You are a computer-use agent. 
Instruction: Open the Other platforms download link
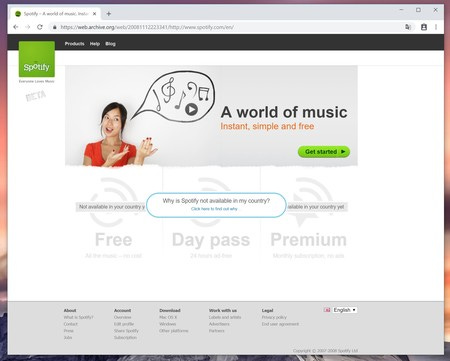pyautogui.click(x=174, y=331)
